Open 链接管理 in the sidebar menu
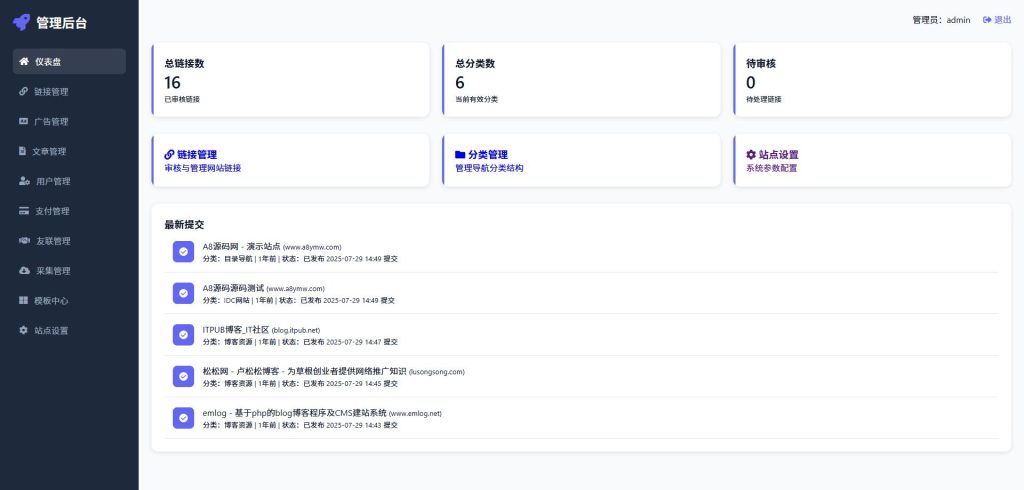 (x=69, y=91)
